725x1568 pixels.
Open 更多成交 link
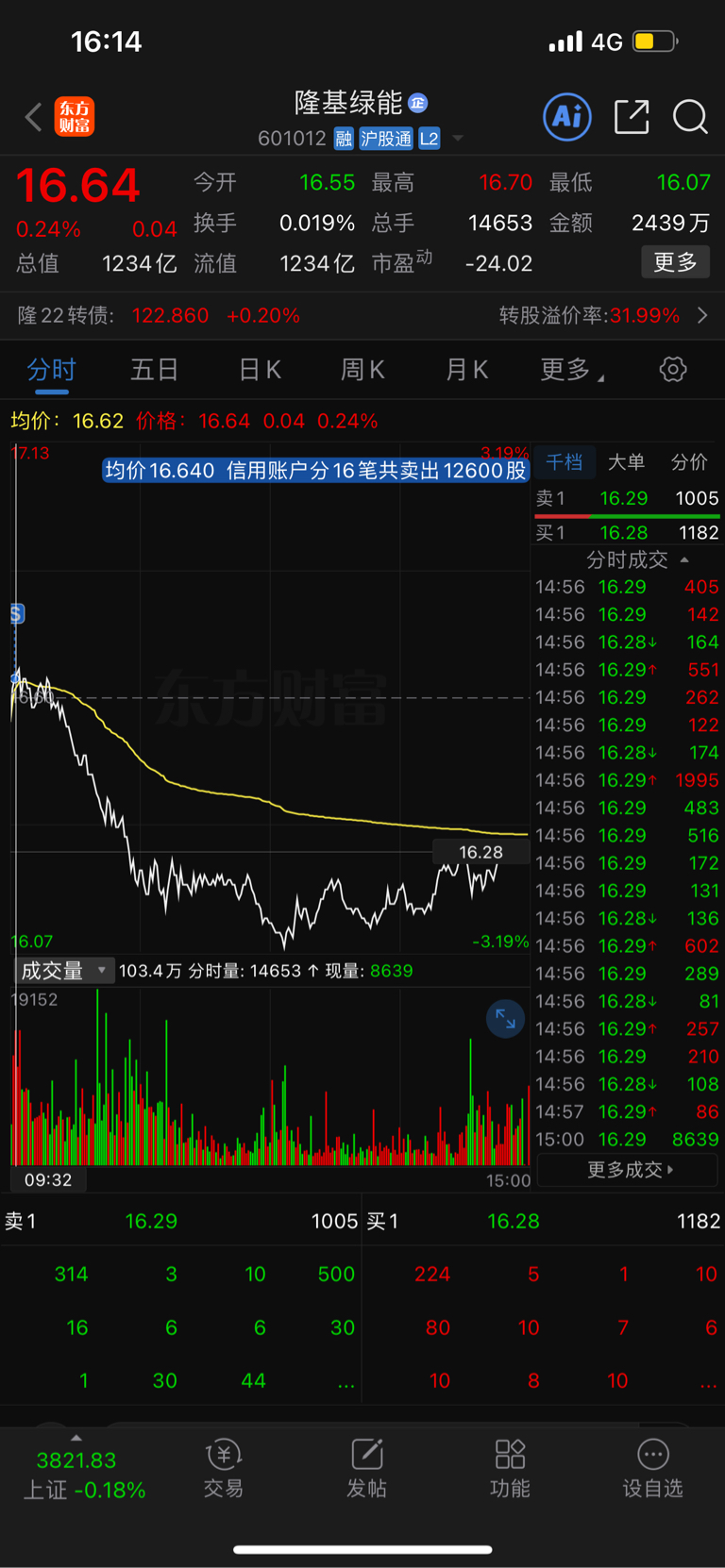[628, 1170]
